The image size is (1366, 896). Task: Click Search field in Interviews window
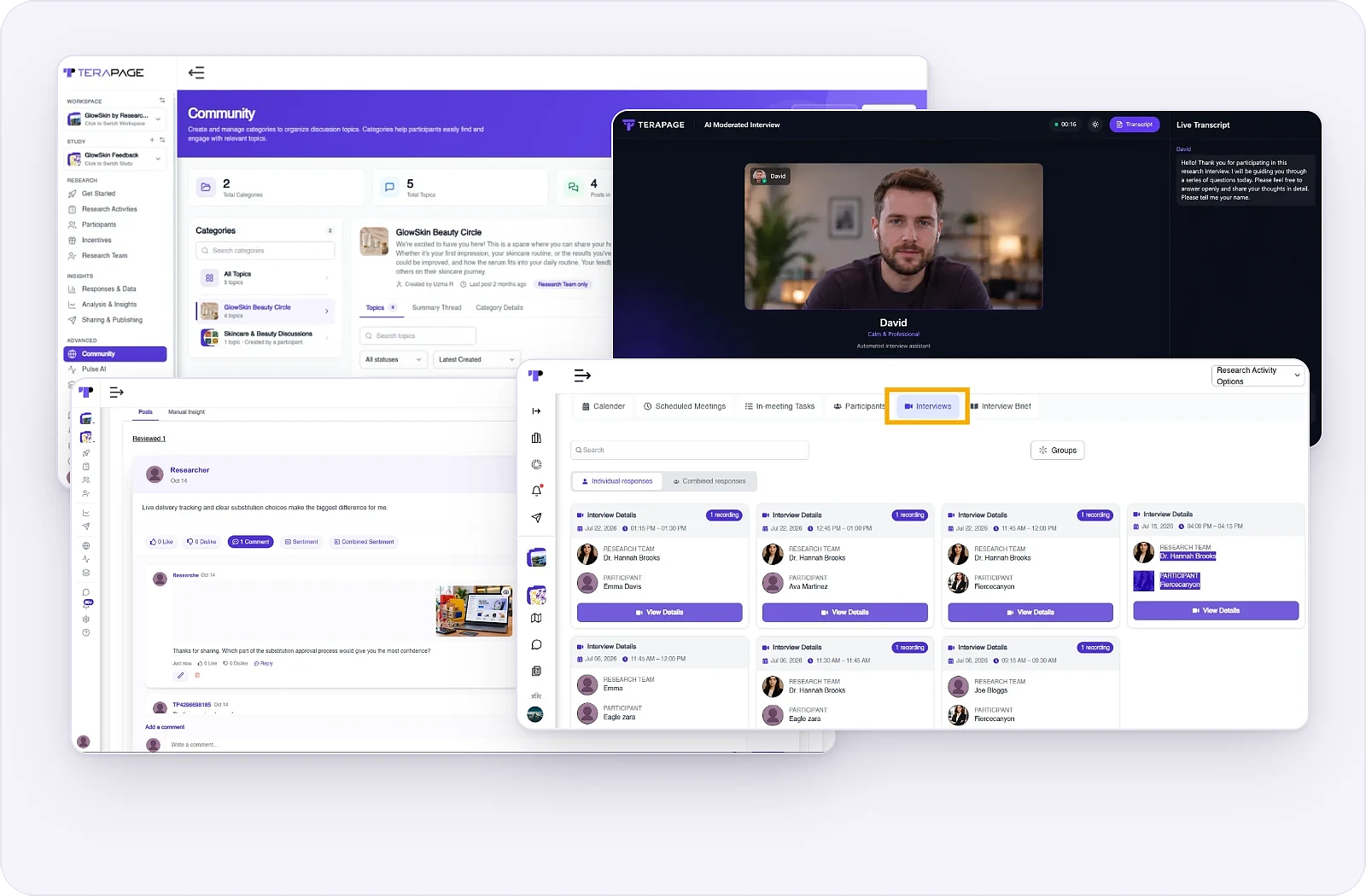(x=690, y=451)
